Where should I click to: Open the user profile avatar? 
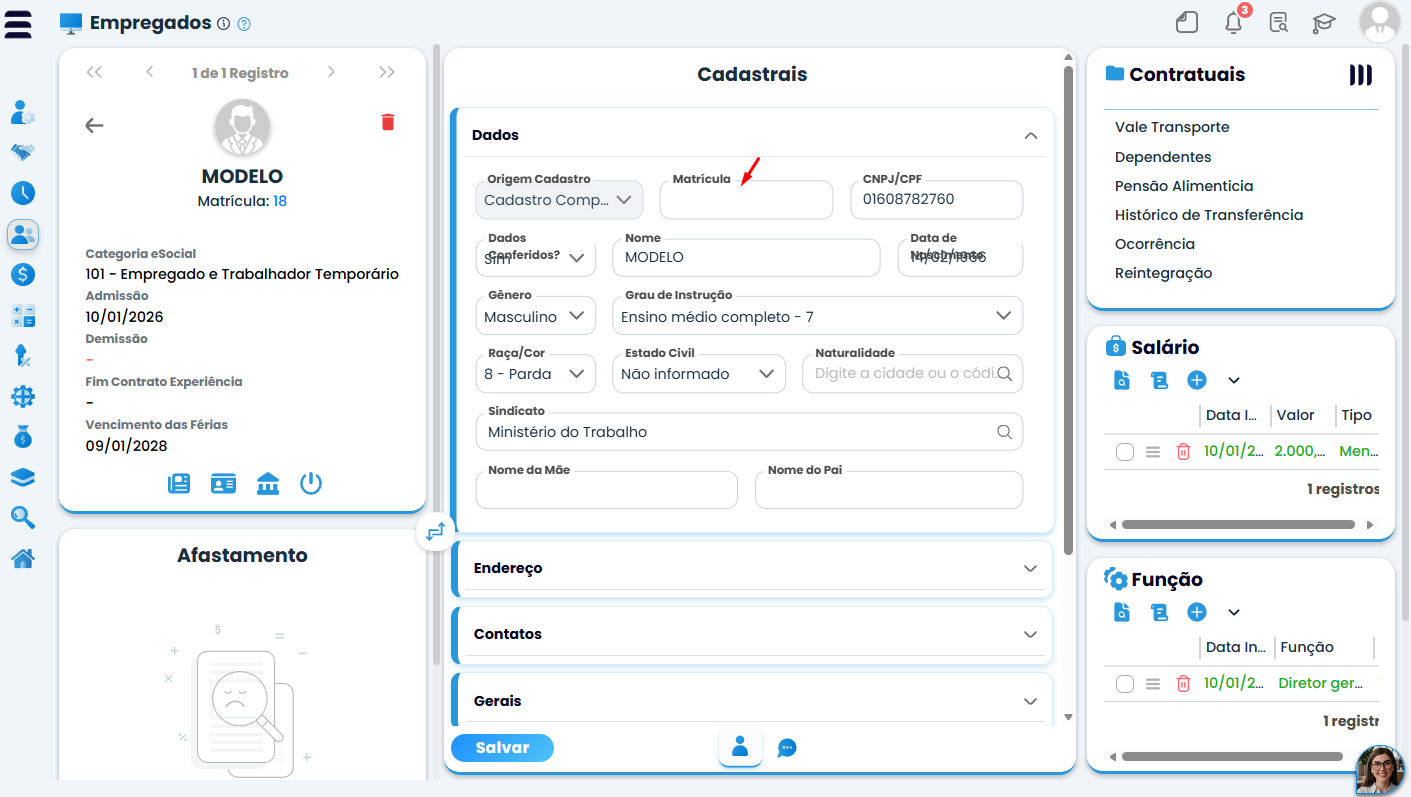[1379, 22]
